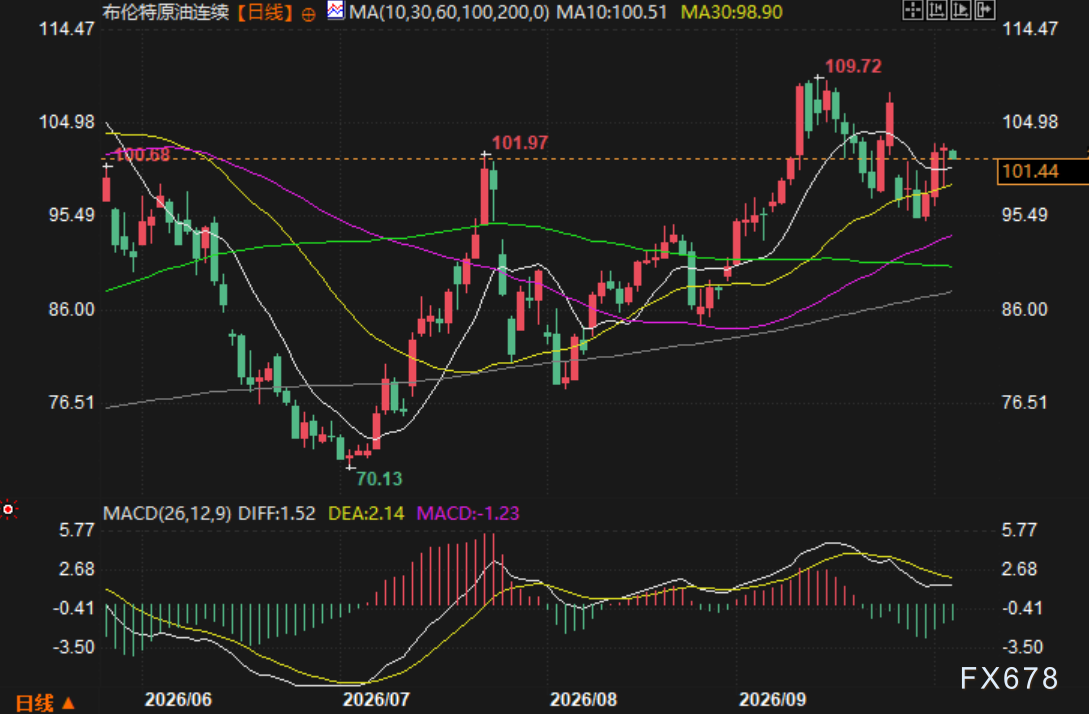Click the panel icon with the right-pointing double arrow

click(985, 10)
